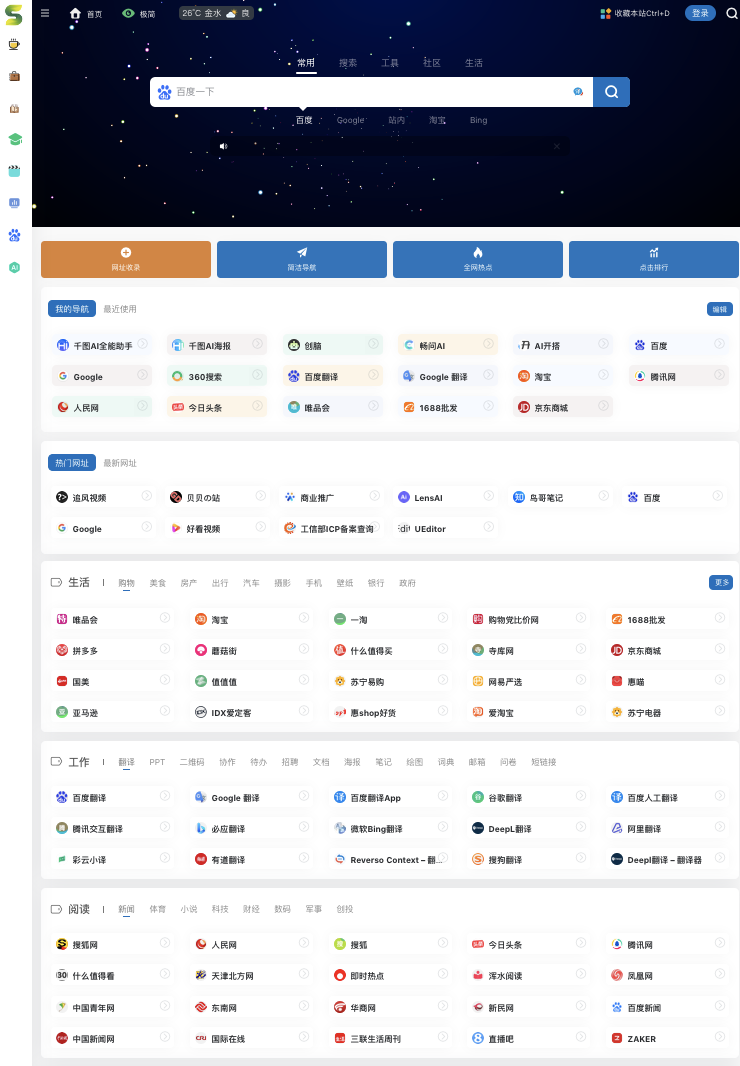Click the 更多 button in 生活
This screenshot has width=740, height=1066.
point(721,583)
